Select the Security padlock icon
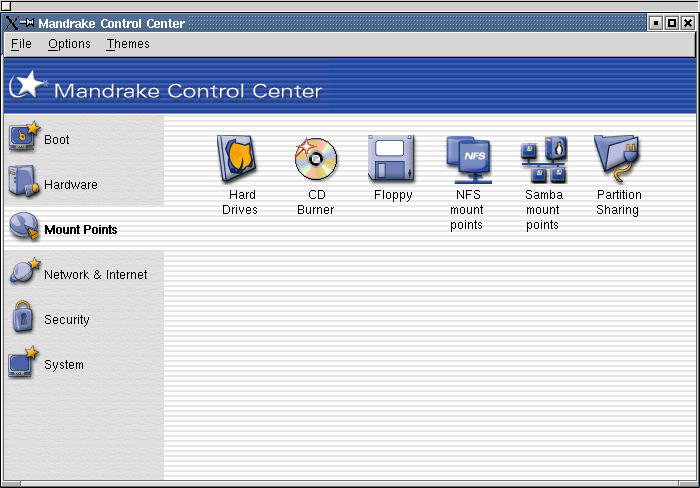The height and width of the screenshot is (488, 700). (x=23, y=317)
